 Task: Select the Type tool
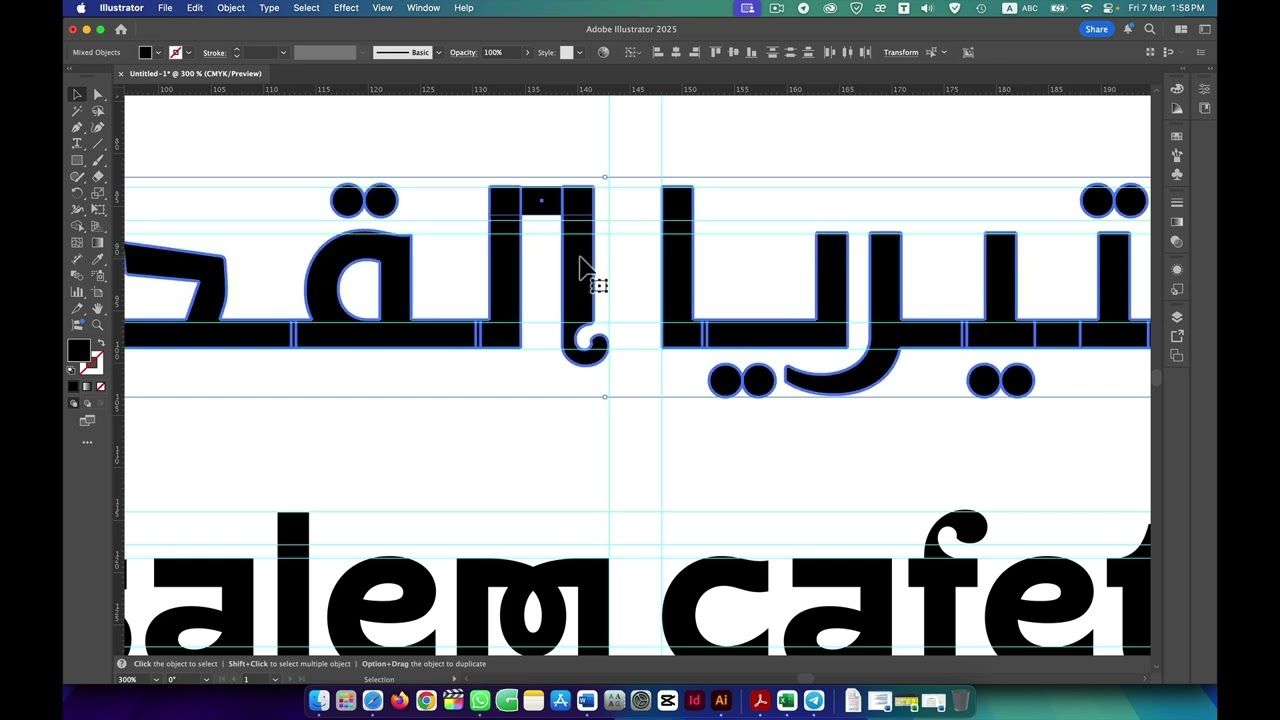tap(77, 144)
